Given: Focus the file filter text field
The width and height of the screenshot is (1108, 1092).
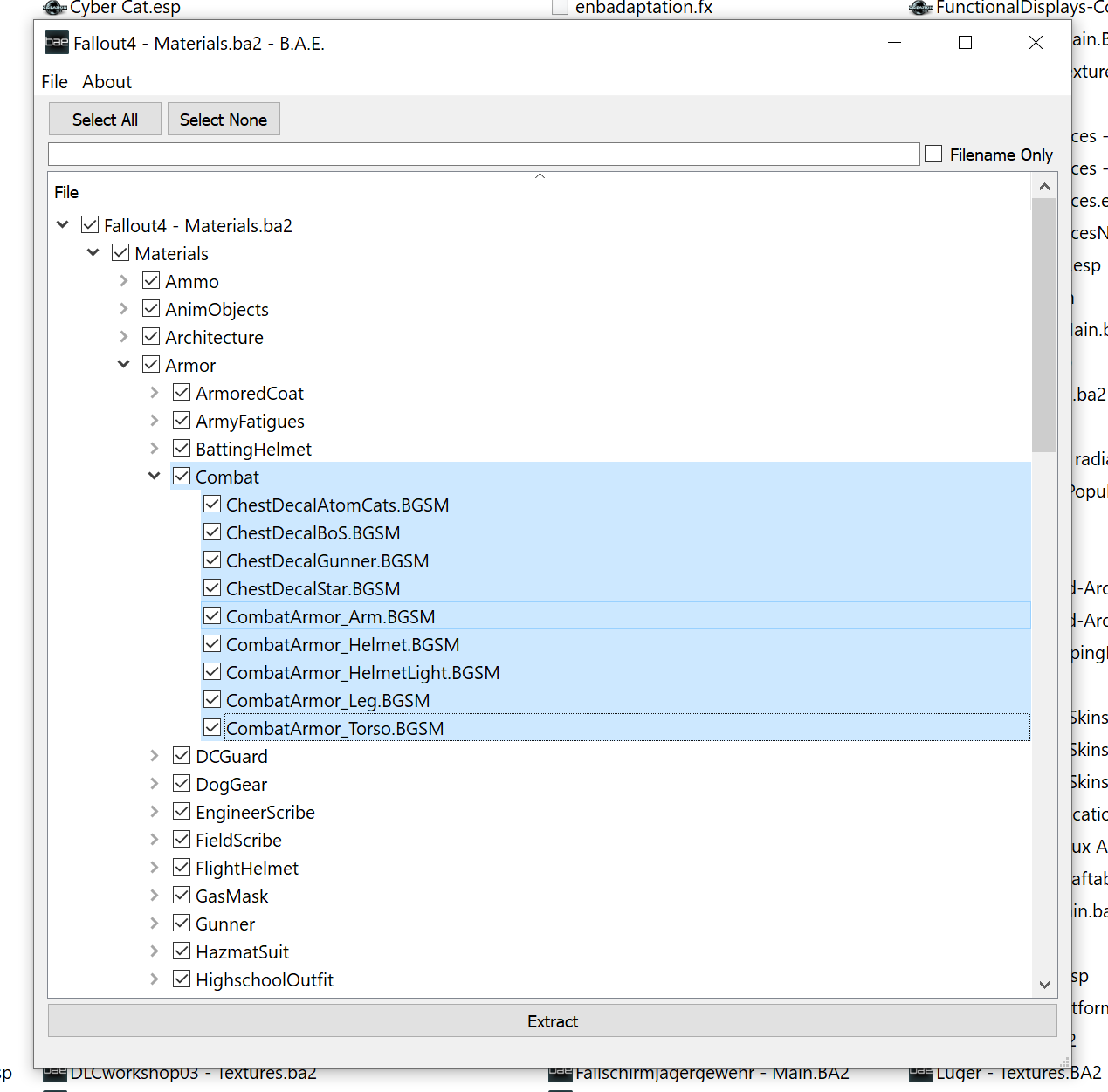Looking at the screenshot, I should pos(484,155).
